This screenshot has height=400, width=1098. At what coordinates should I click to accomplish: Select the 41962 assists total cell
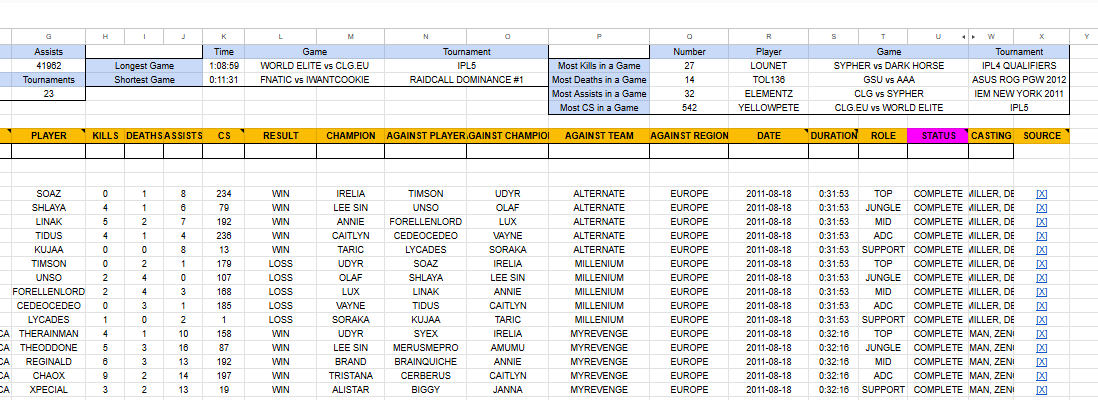48,66
